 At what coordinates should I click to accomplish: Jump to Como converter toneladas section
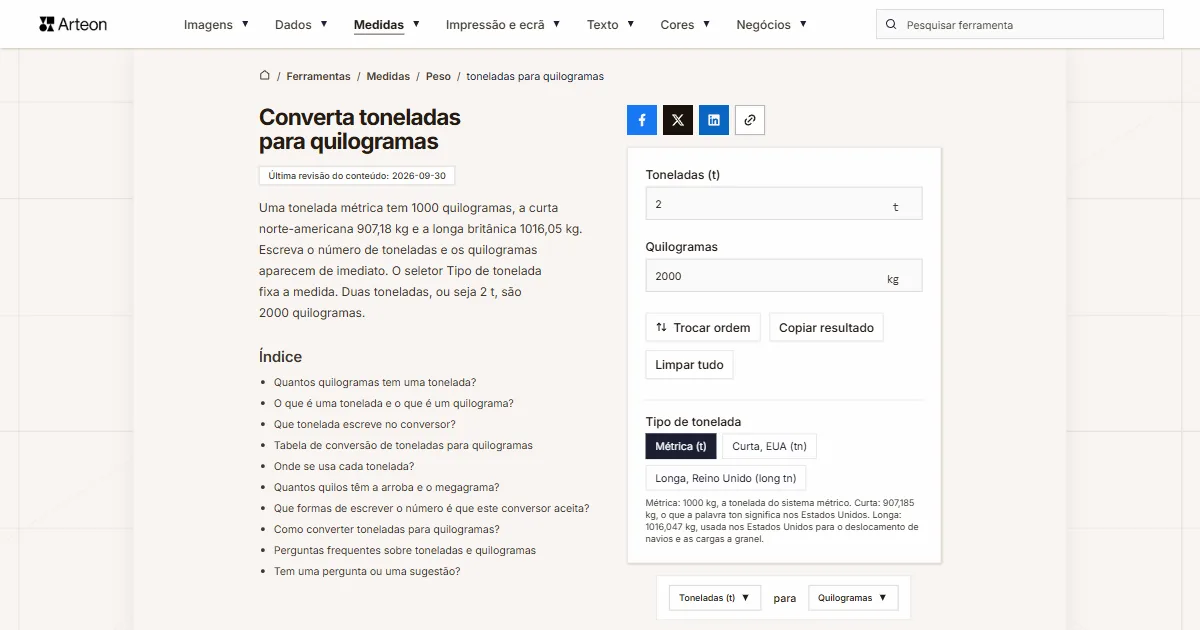(387, 529)
